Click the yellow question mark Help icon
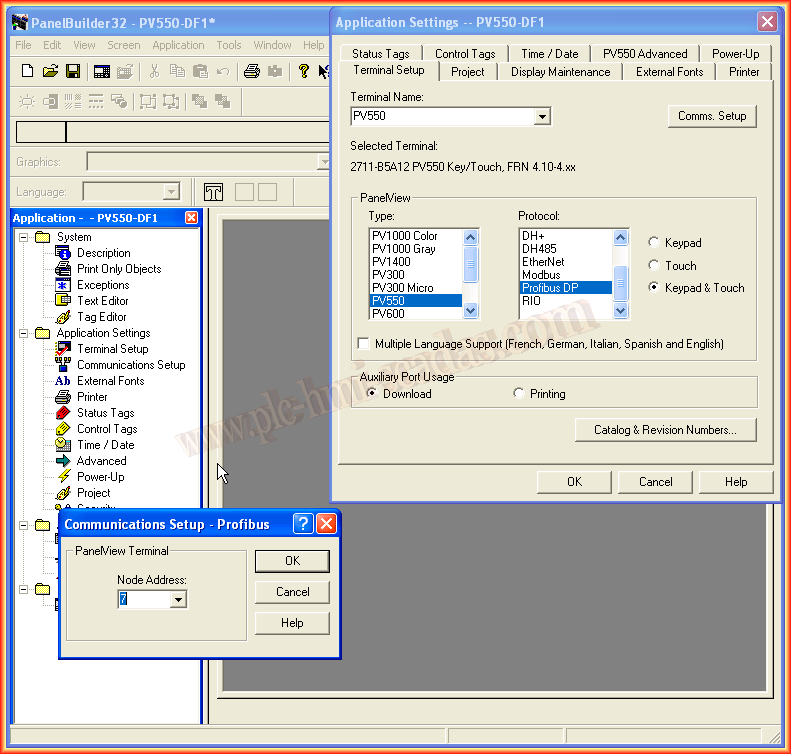Viewport: 791px width, 754px height. coord(304,71)
